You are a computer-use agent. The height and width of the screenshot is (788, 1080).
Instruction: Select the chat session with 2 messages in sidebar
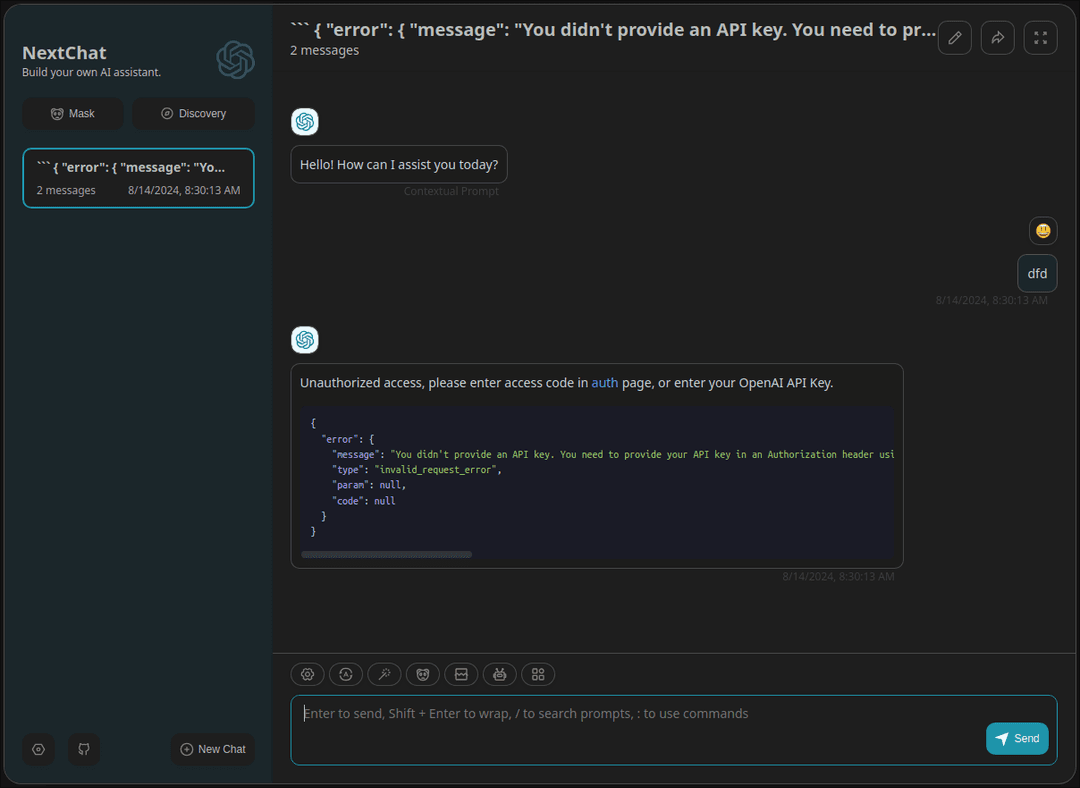[138, 178]
